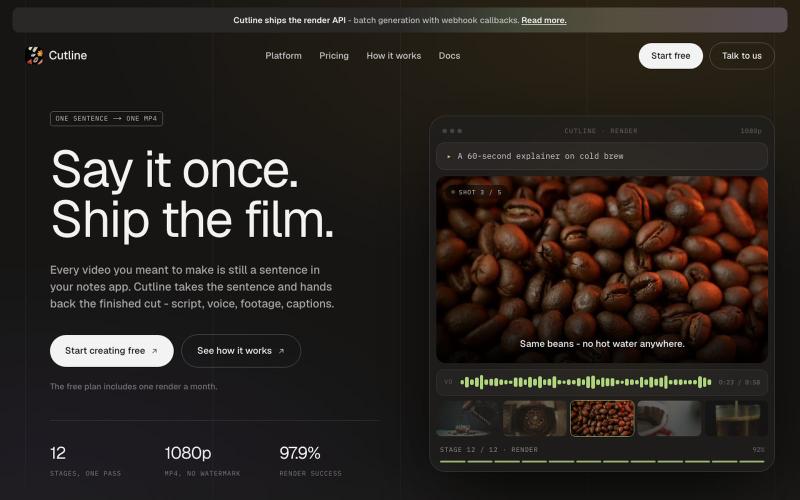Click See how it works button
Viewport: 800px width, 500px height.
241,351
